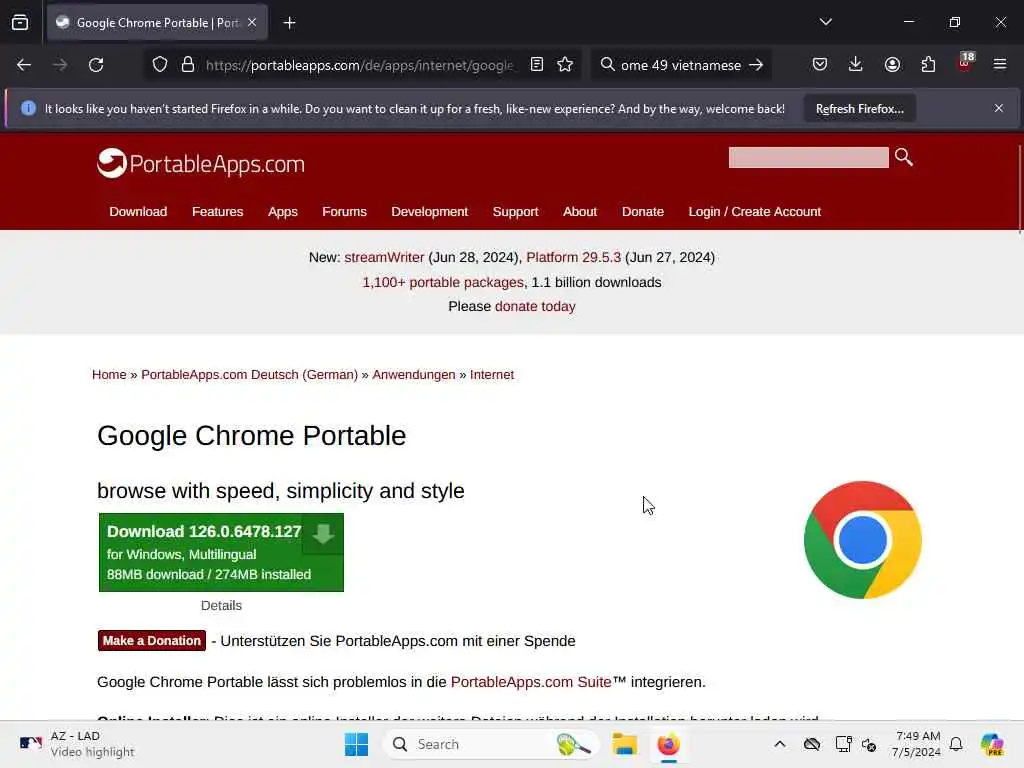Open the Support menu item
This screenshot has height=768, width=1024.
(x=515, y=212)
